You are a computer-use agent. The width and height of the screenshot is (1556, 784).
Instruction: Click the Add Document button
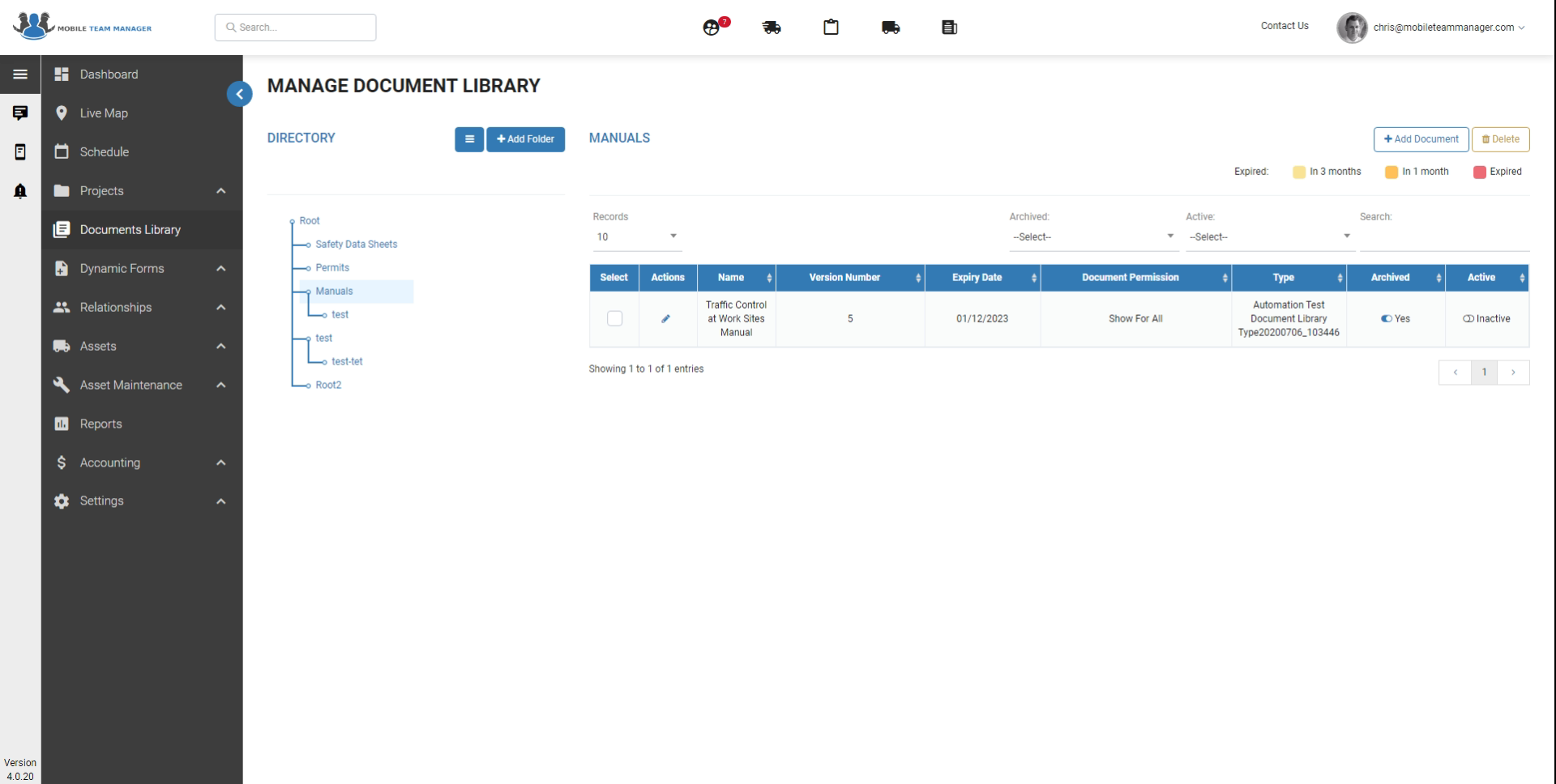pos(1421,139)
